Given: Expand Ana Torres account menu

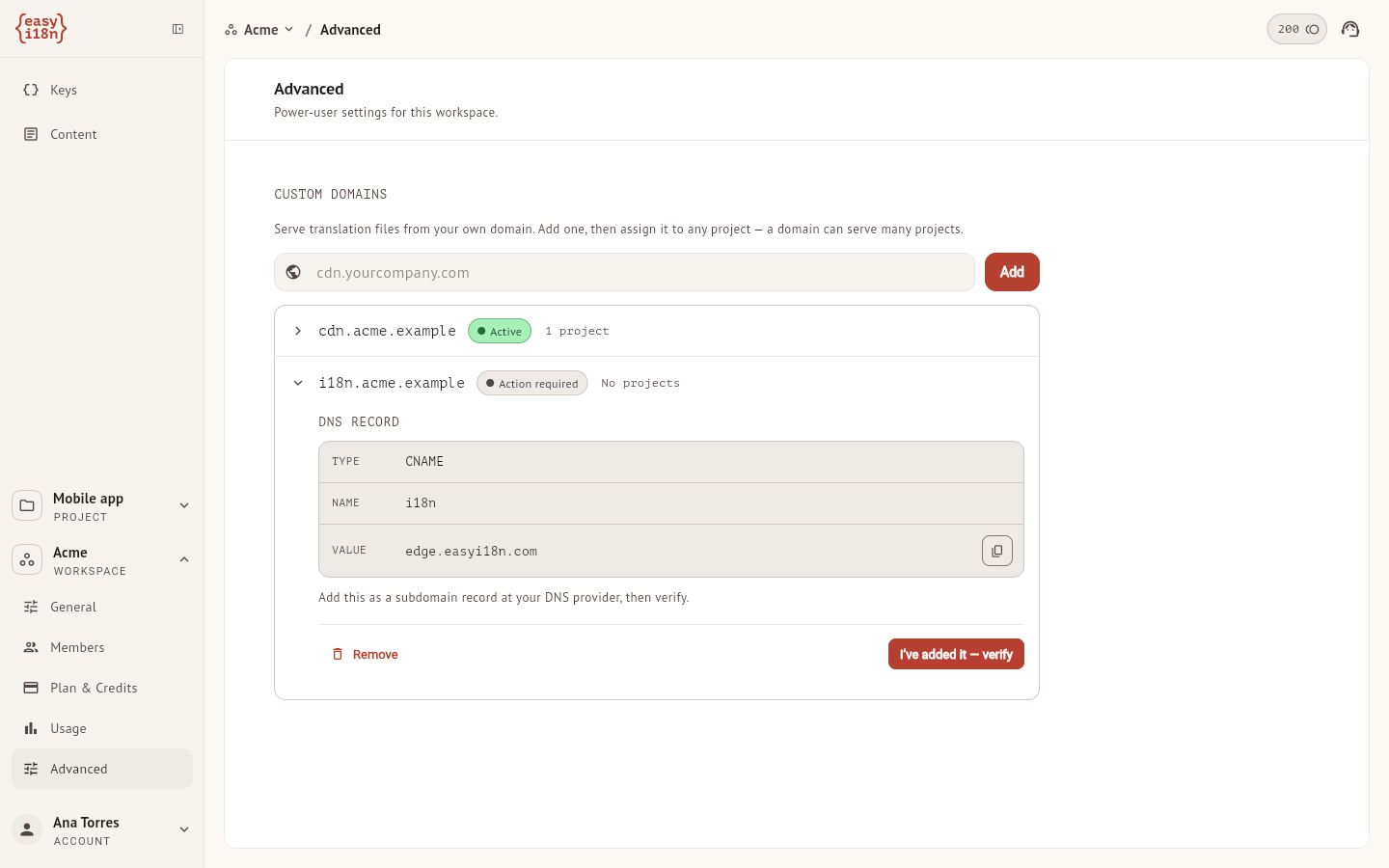Looking at the screenshot, I should click(x=184, y=829).
